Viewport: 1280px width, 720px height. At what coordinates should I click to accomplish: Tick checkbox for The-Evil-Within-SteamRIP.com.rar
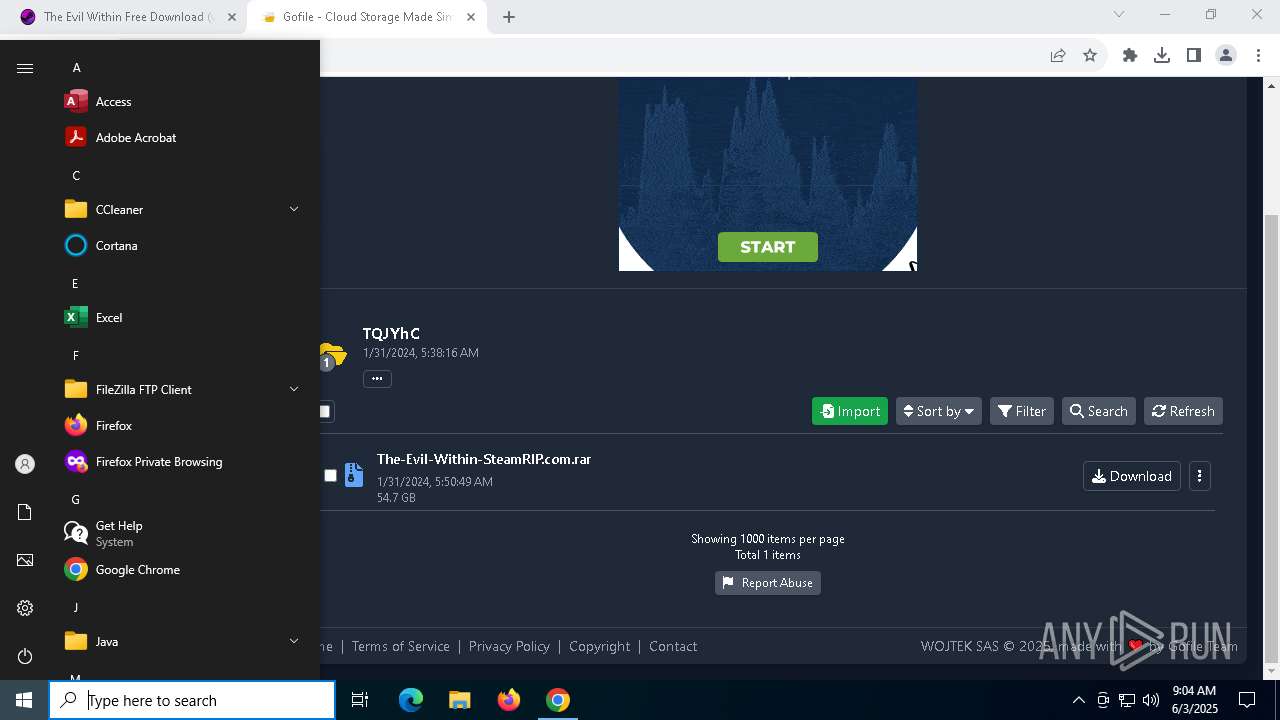point(330,476)
